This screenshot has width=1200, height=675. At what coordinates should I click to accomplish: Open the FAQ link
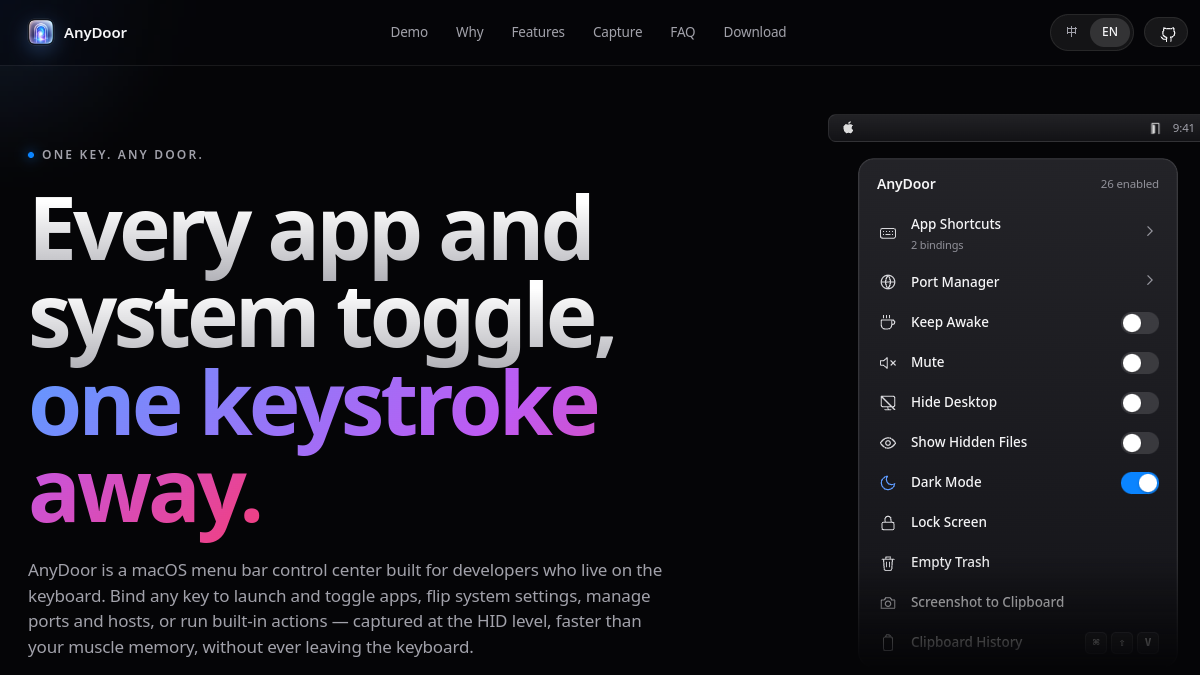pos(683,32)
